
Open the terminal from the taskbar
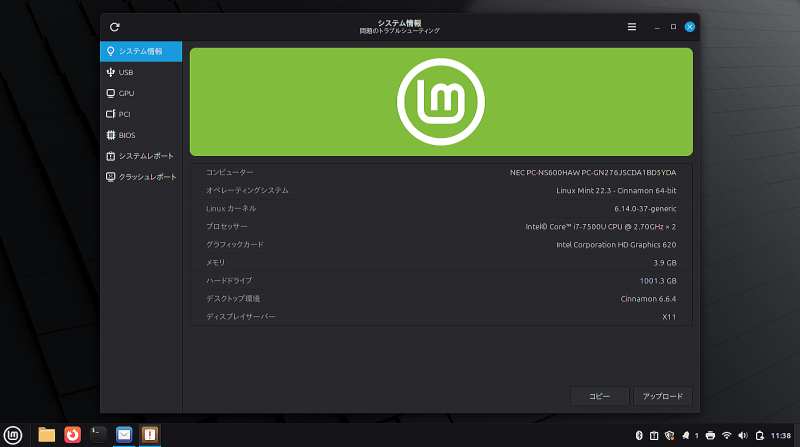coord(98,434)
